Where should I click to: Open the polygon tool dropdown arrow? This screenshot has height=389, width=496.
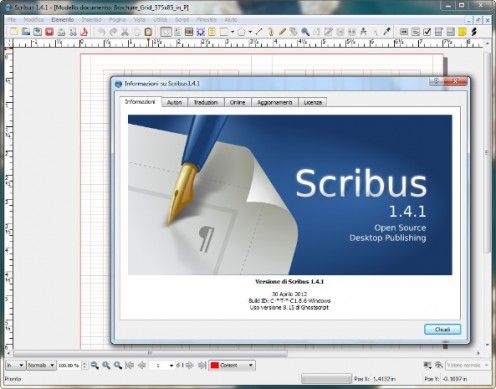pyautogui.click(x=250, y=32)
